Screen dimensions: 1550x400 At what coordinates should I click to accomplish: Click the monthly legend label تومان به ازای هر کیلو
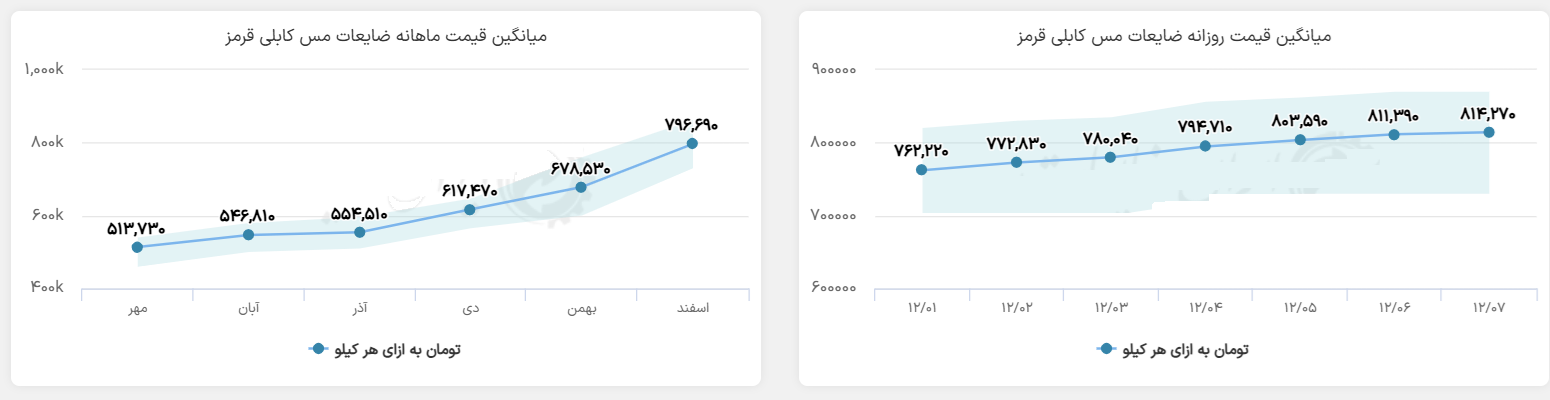pyautogui.click(x=396, y=349)
